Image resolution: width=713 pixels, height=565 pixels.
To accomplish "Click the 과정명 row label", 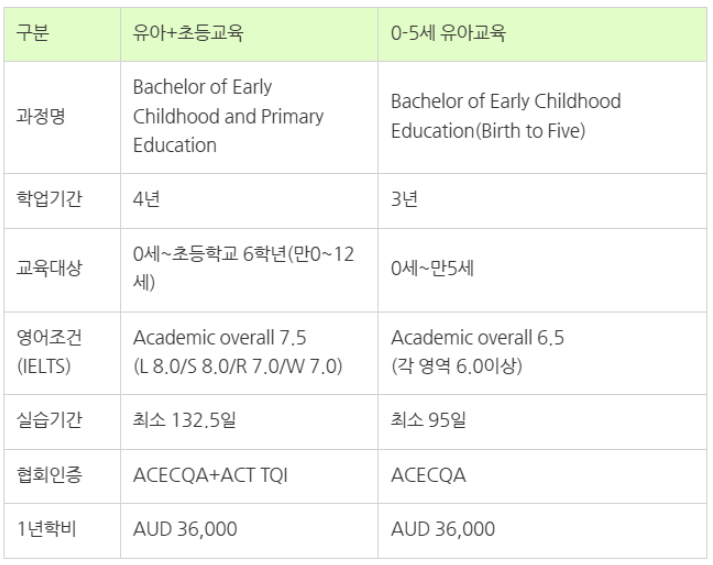I will 62,117.
